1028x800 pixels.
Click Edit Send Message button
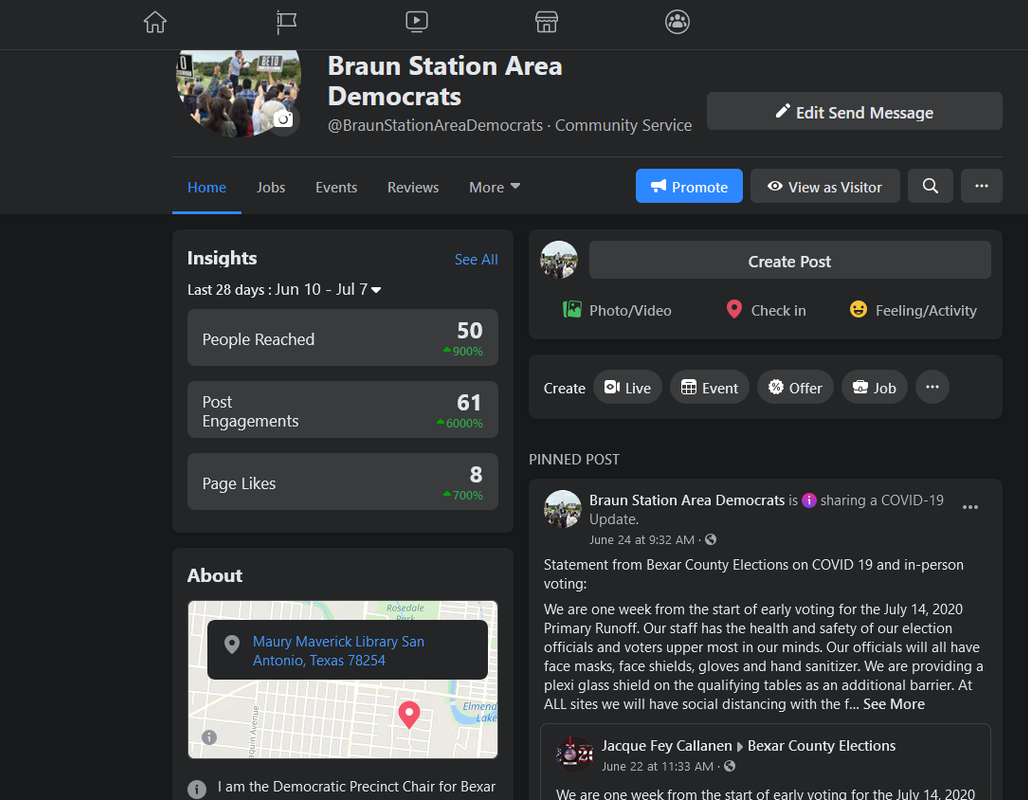(x=854, y=111)
